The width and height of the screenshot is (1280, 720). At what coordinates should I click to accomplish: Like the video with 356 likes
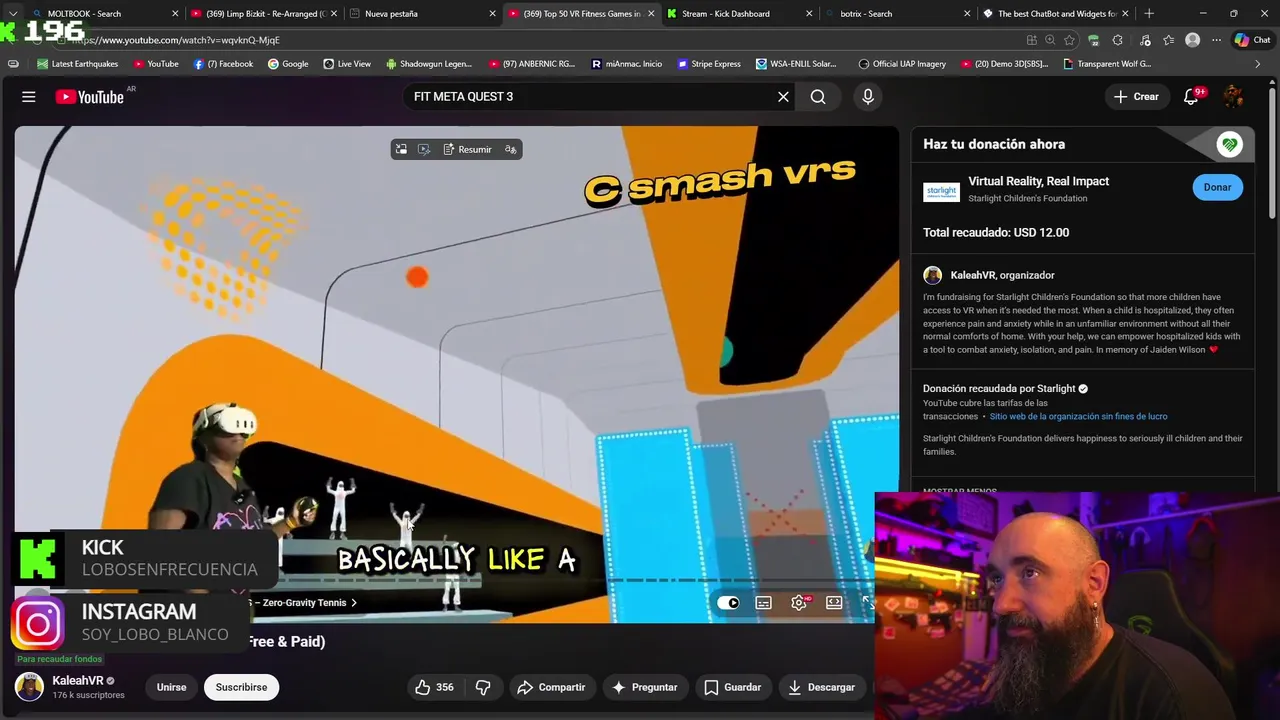pyautogui.click(x=435, y=687)
